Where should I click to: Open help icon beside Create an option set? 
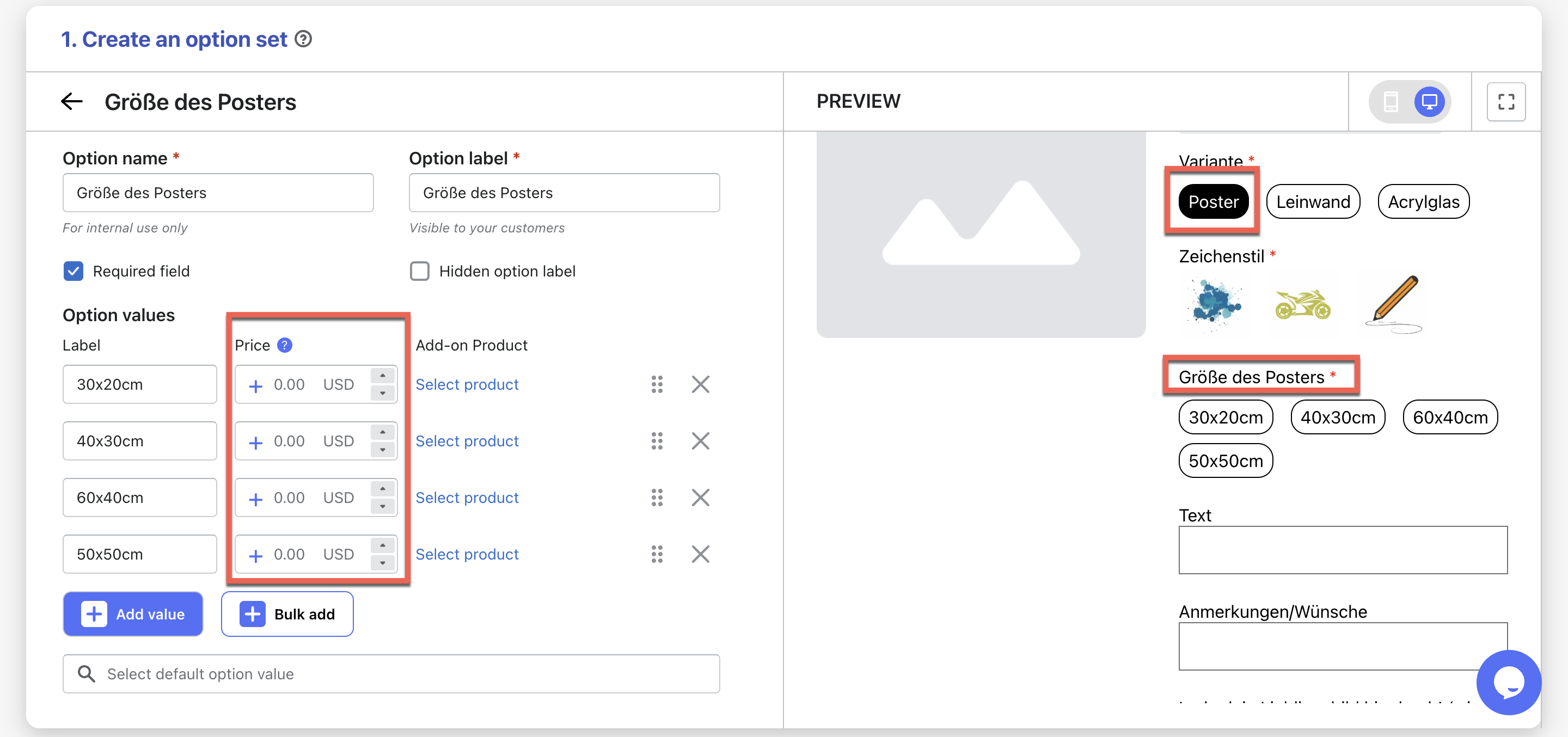pos(303,39)
